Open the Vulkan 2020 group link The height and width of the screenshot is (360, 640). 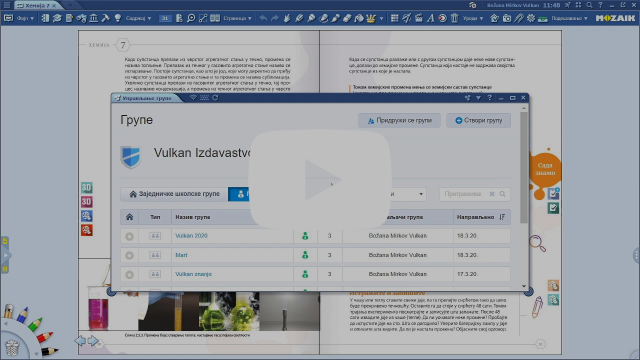pyautogui.click(x=191, y=236)
